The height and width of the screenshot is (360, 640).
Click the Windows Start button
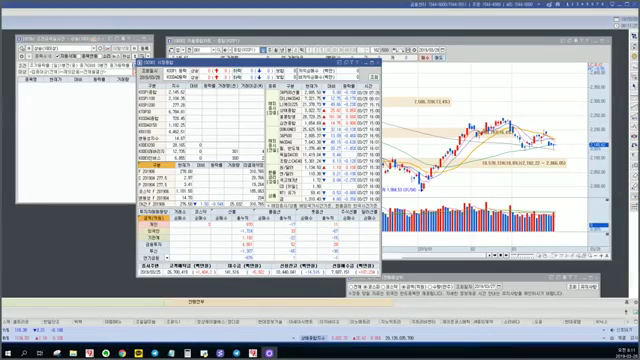7,353
